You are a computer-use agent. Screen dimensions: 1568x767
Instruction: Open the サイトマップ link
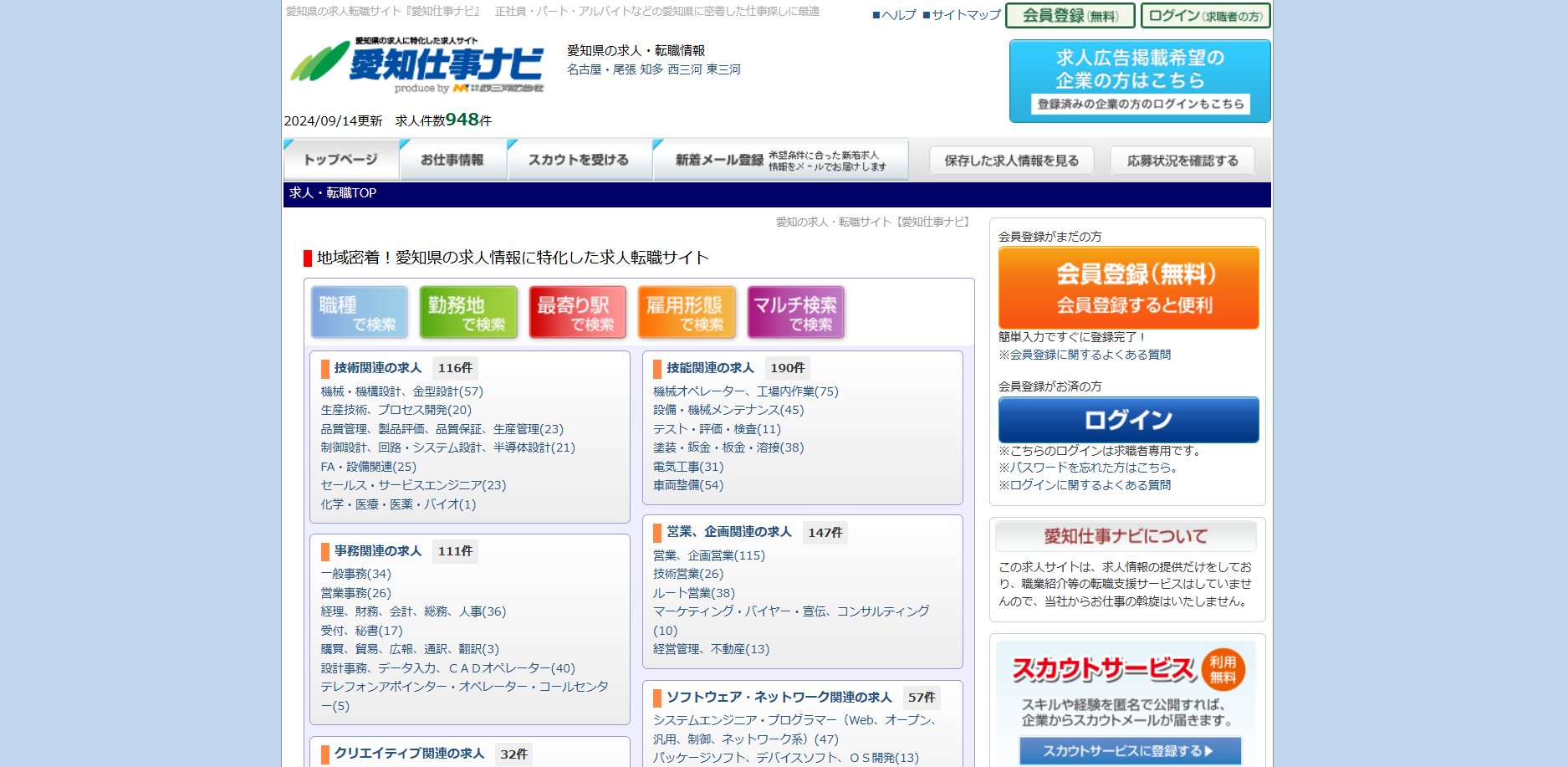(x=962, y=15)
